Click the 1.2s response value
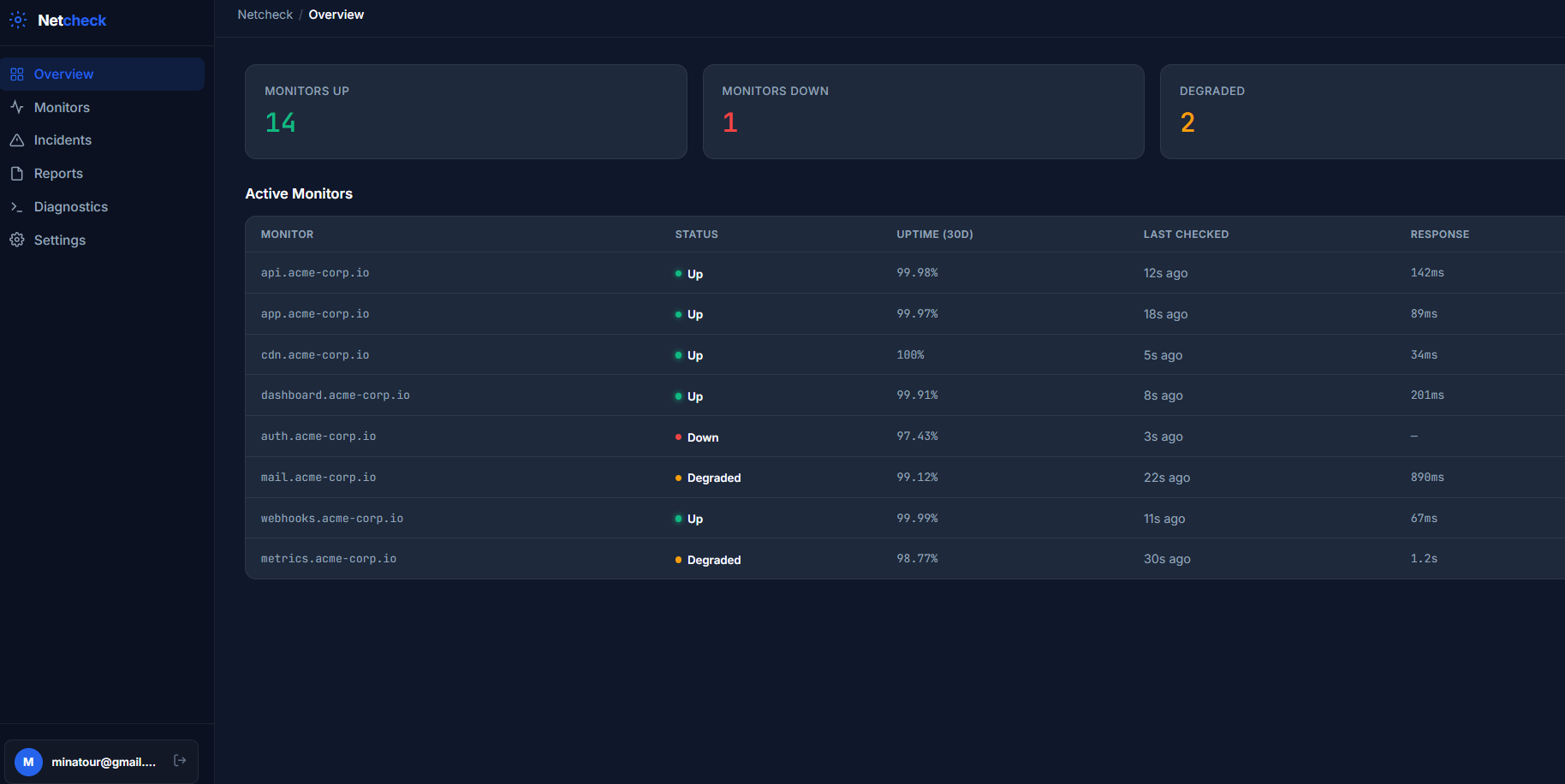 [1424, 559]
